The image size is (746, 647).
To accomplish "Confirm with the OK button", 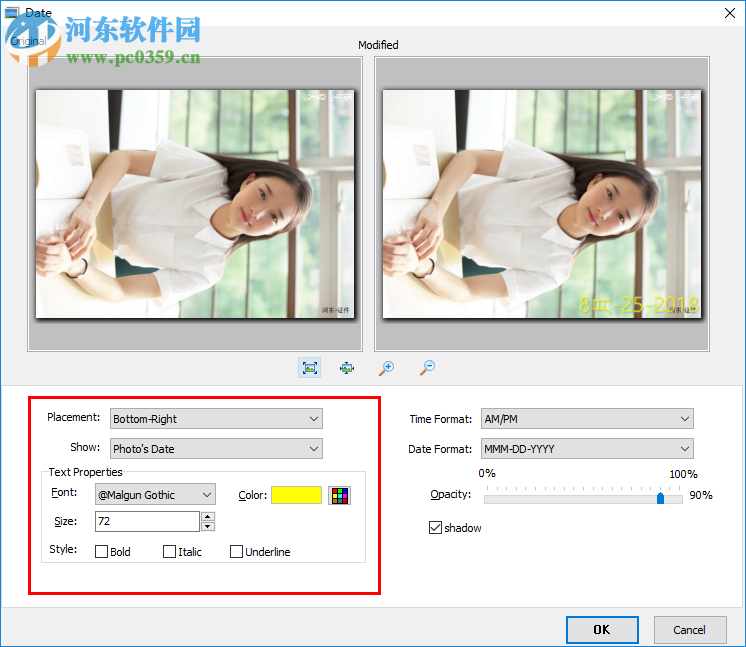I will pyautogui.click(x=602, y=630).
